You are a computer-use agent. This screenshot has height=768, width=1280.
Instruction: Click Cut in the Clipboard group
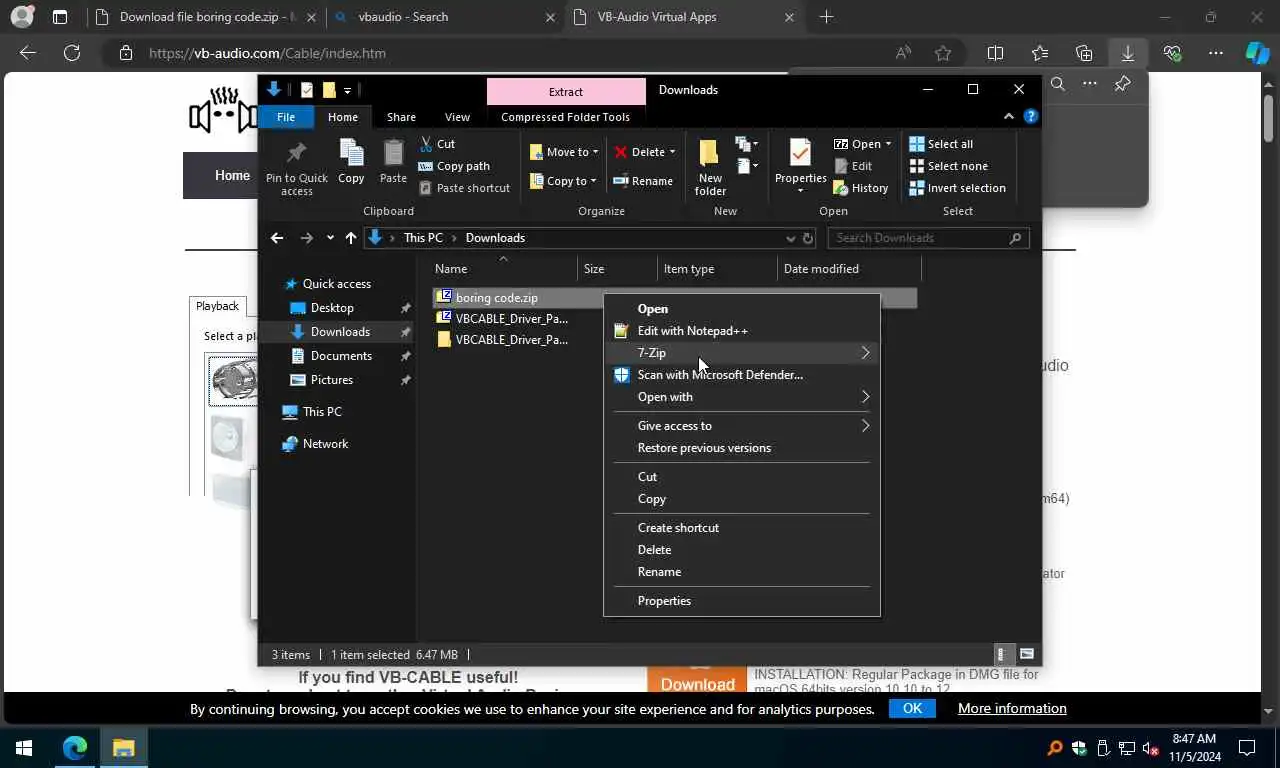tap(437, 144)
